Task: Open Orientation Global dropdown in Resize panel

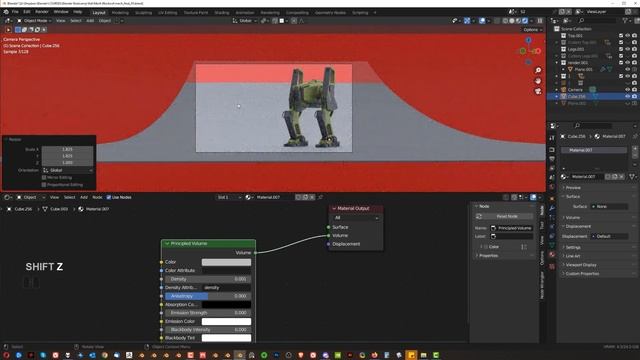Action: click(x=67, y=170)
